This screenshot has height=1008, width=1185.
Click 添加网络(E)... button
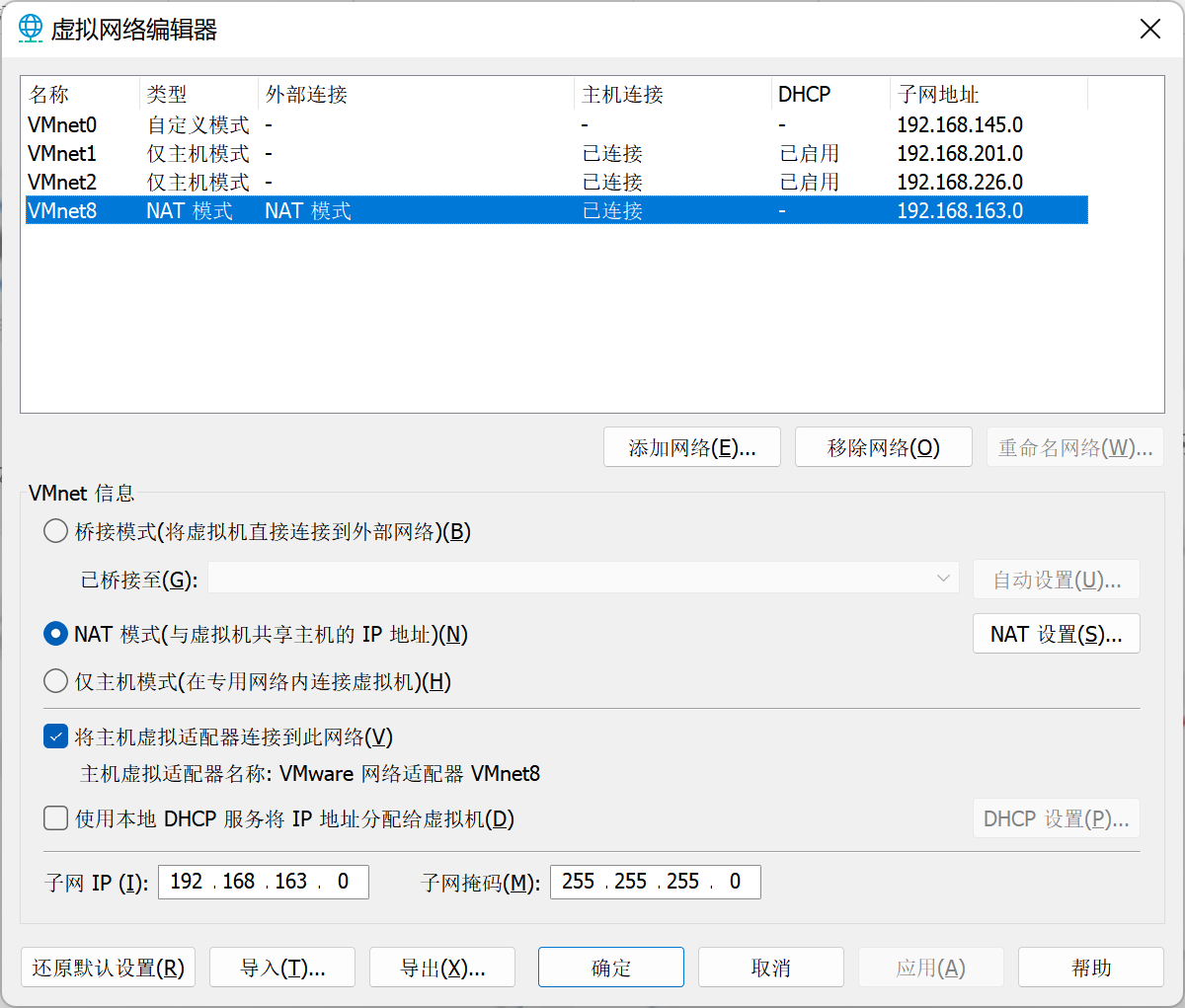pos(692,447)
